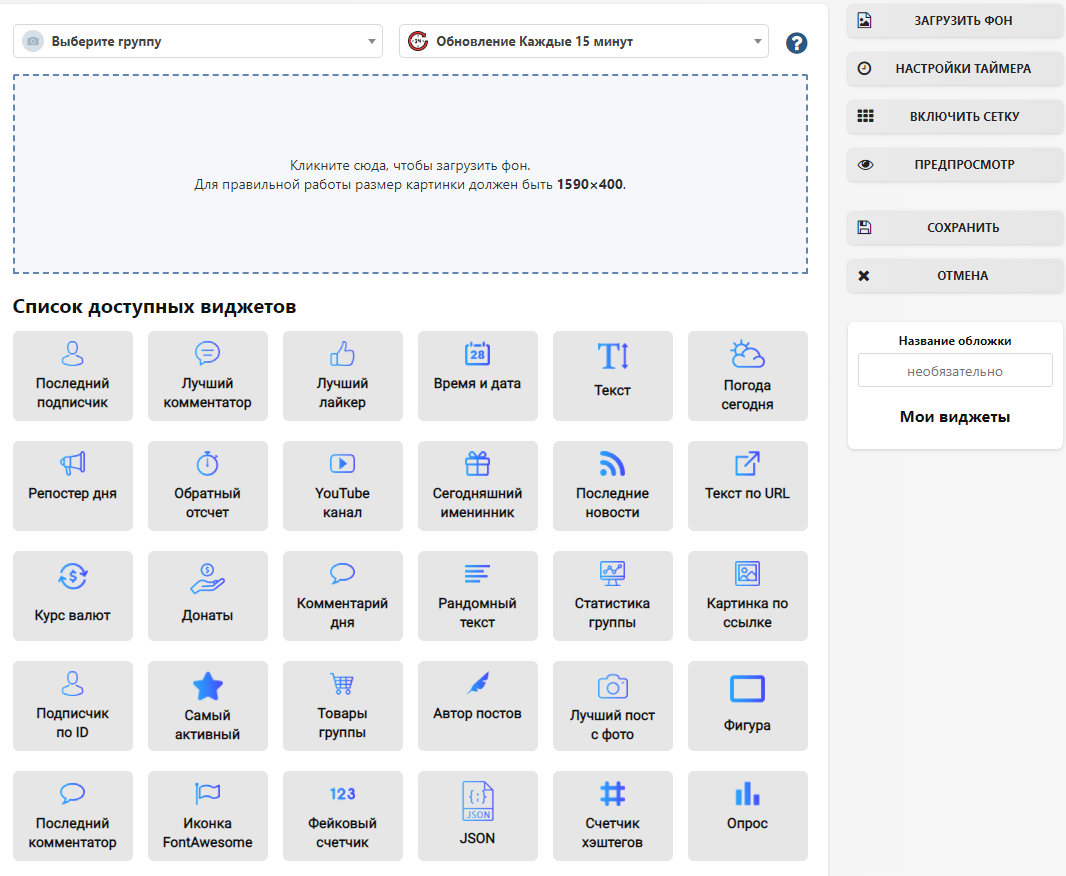
Task: Click the Отмена cancel button
Action: pyautogui.click(x=954, y=276)
